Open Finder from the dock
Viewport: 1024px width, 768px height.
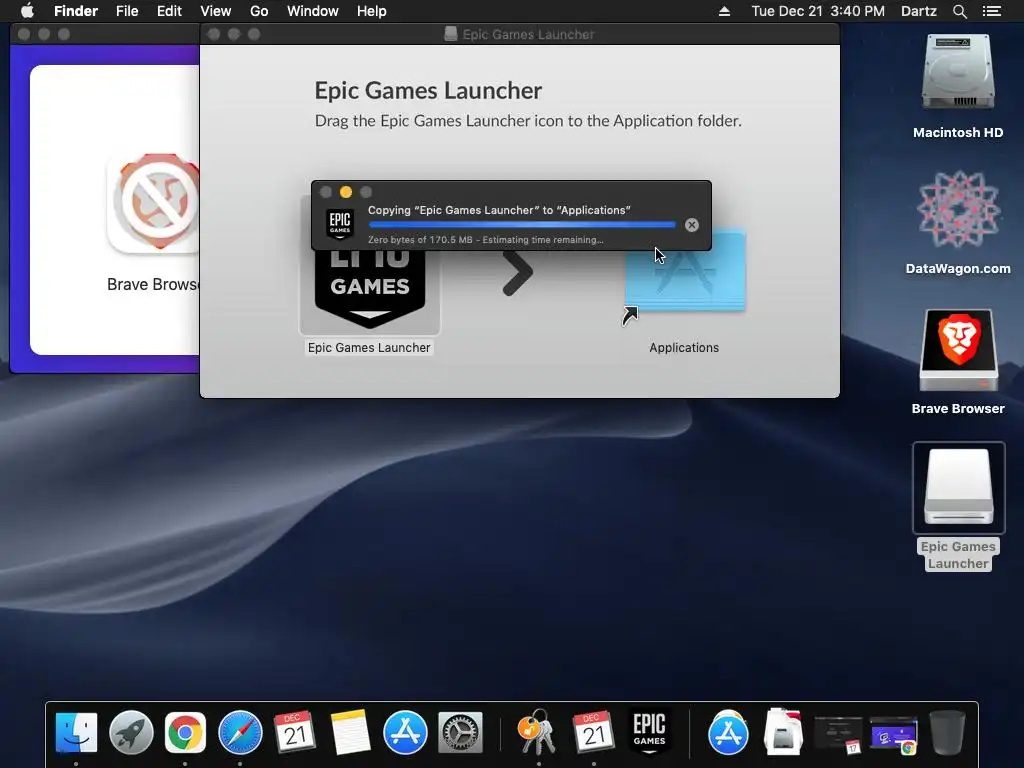point(76,732)
